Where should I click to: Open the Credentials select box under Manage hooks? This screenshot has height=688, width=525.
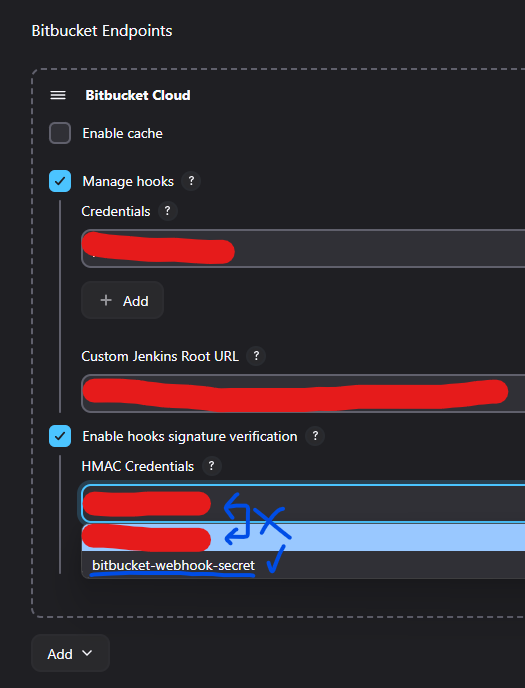coord(303,248)
